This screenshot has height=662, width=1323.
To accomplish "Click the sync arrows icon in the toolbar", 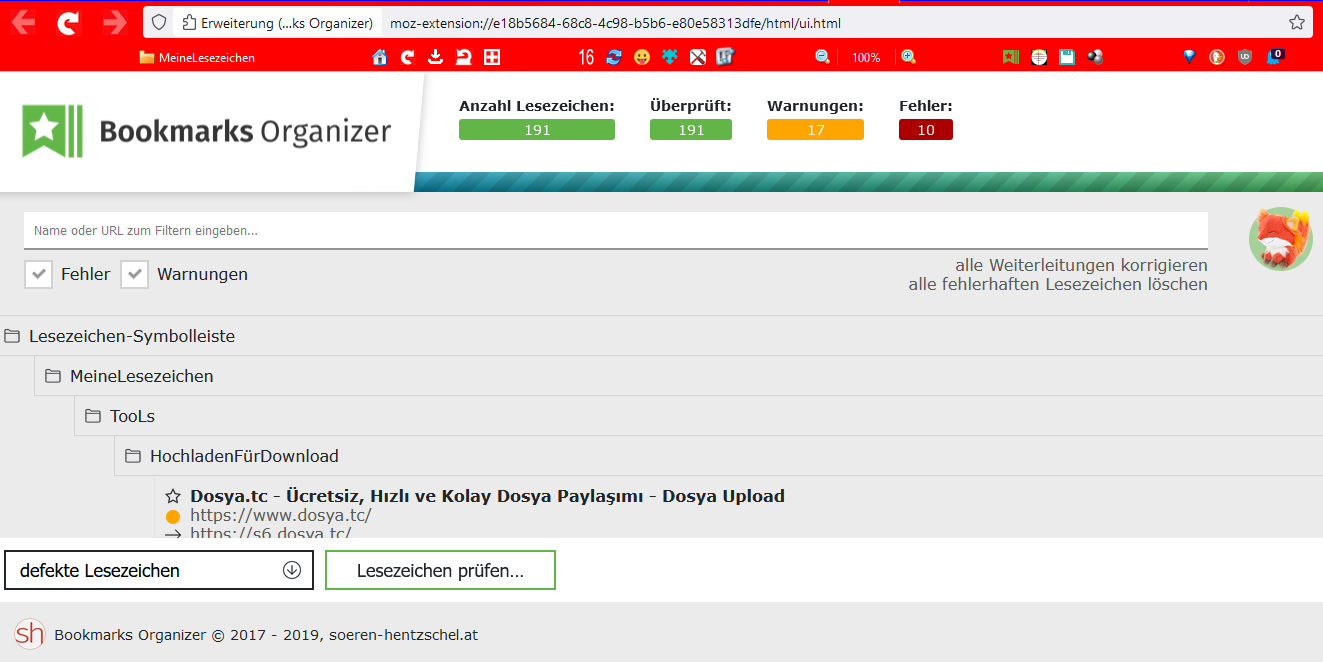I will click(x=613, y=57).
